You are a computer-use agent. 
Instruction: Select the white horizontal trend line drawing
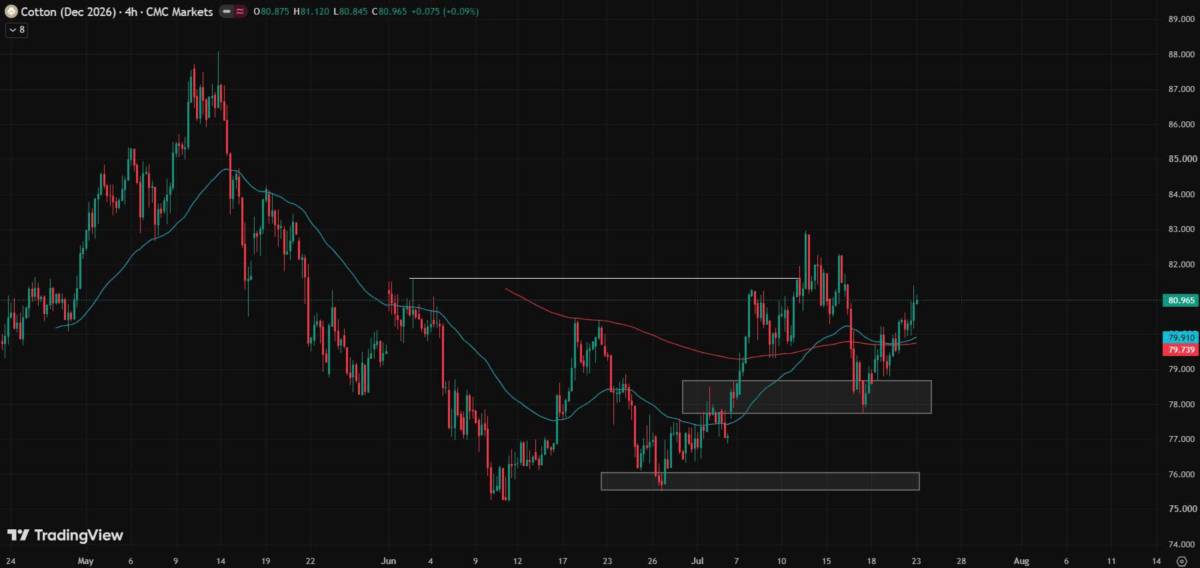(604, 278)
